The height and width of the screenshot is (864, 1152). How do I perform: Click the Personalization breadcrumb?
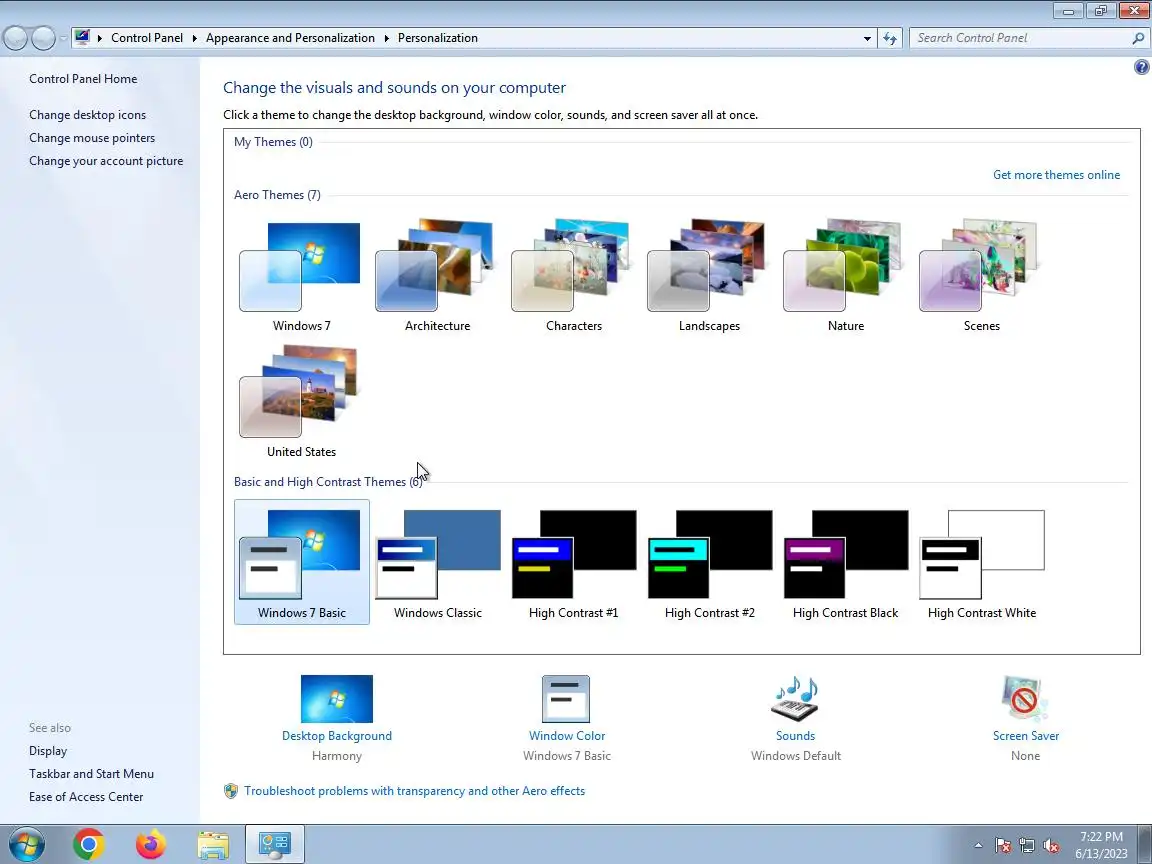click(x=438, y=38)
